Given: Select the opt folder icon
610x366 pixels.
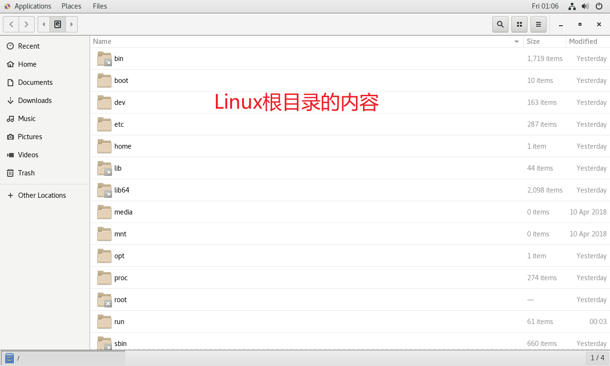Looking at the screenshot, I should (x=104, y=256).
